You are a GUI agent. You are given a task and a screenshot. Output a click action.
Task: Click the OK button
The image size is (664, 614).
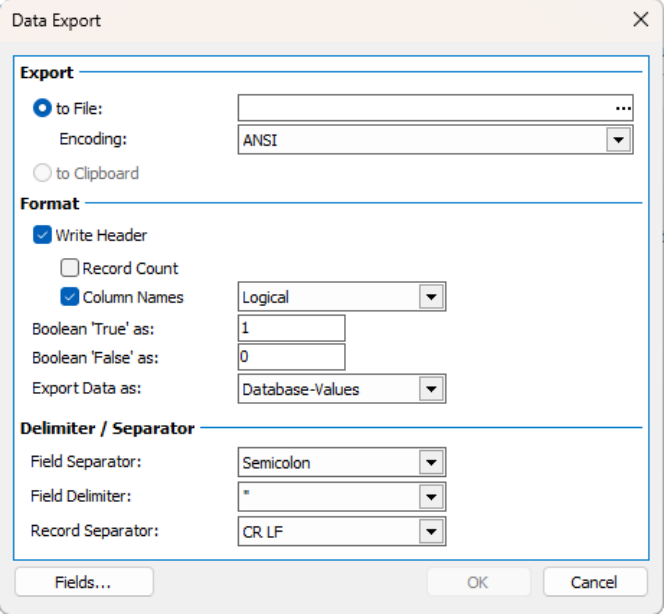pyautogui.click(x=479, y=582)
